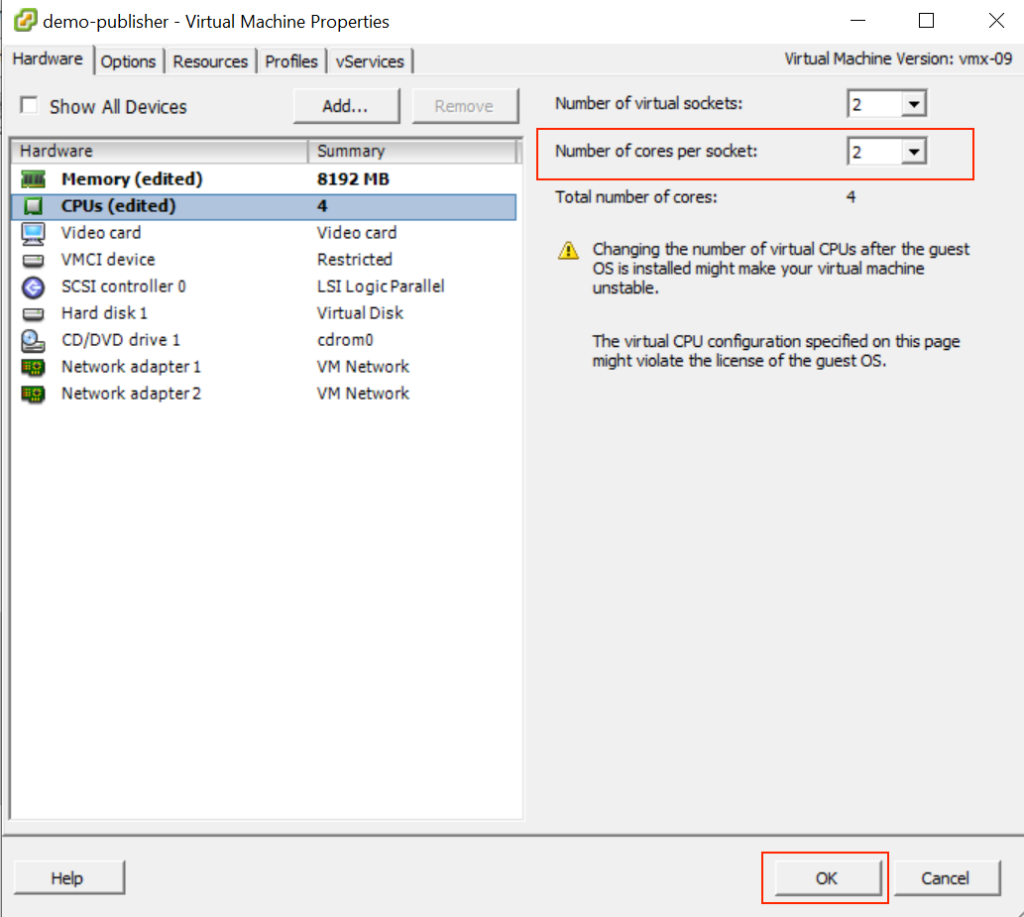
Task: Open the Resources tab
Action: [x=210, y=61]
